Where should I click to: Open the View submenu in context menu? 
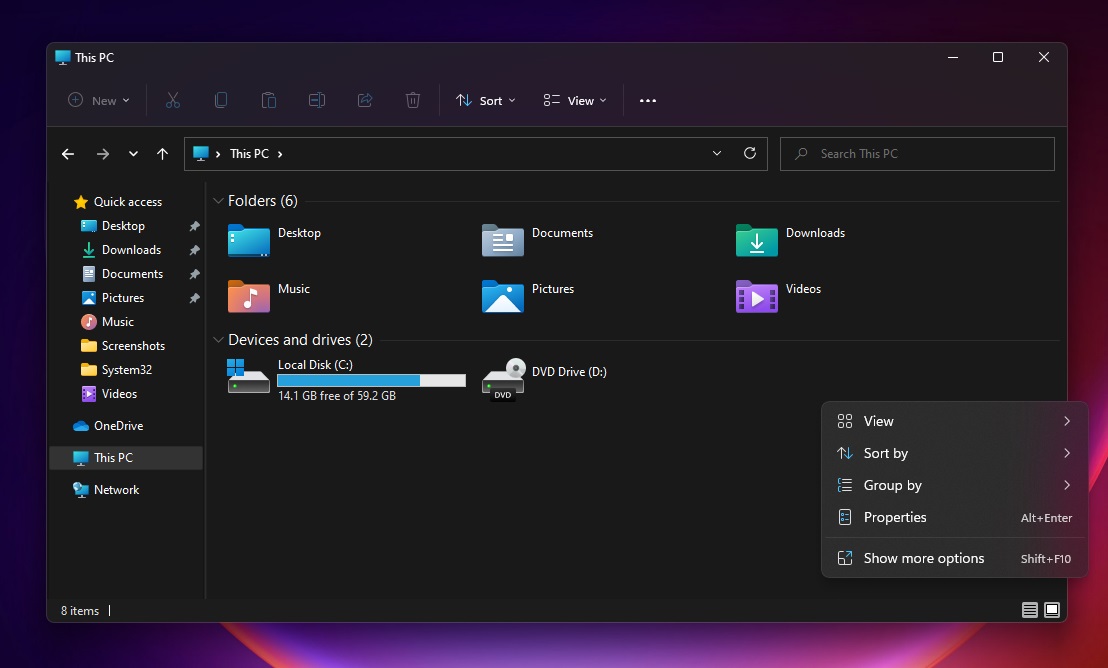tap(955, 421)
